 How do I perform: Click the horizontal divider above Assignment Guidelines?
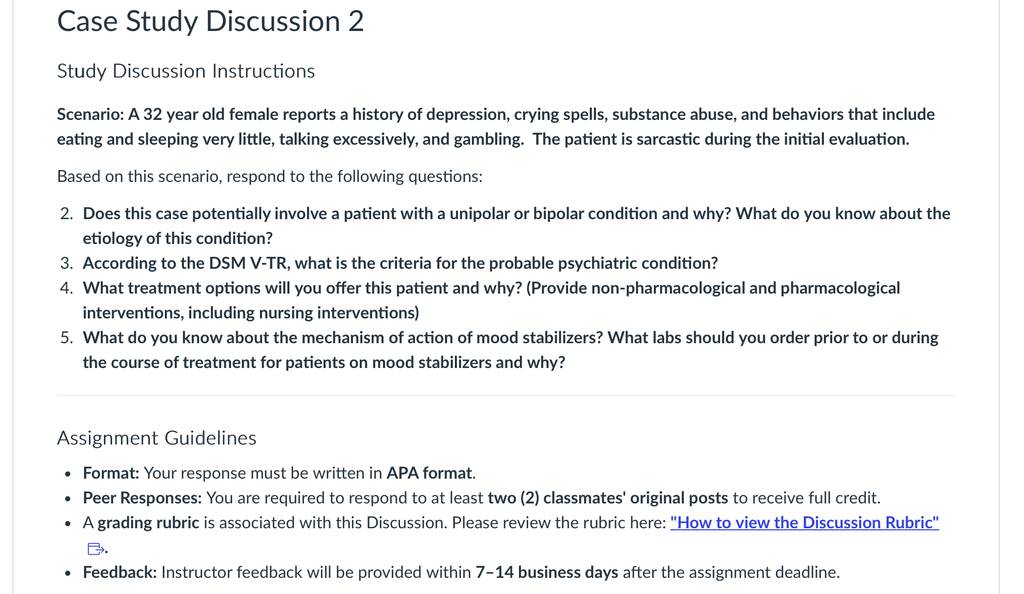click(505, 396)
